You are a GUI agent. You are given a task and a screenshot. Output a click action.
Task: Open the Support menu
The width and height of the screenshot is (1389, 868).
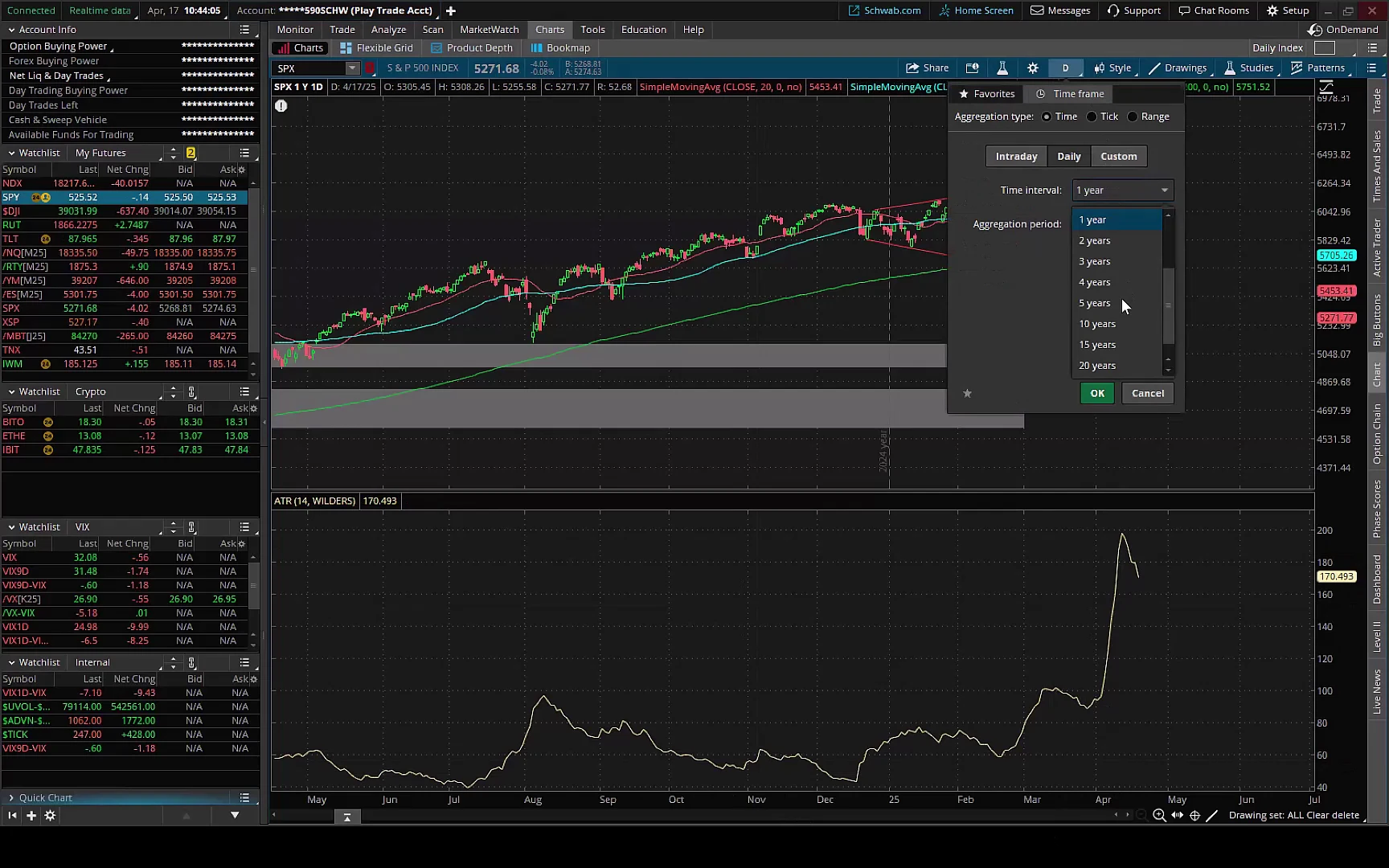[1134, 10]
